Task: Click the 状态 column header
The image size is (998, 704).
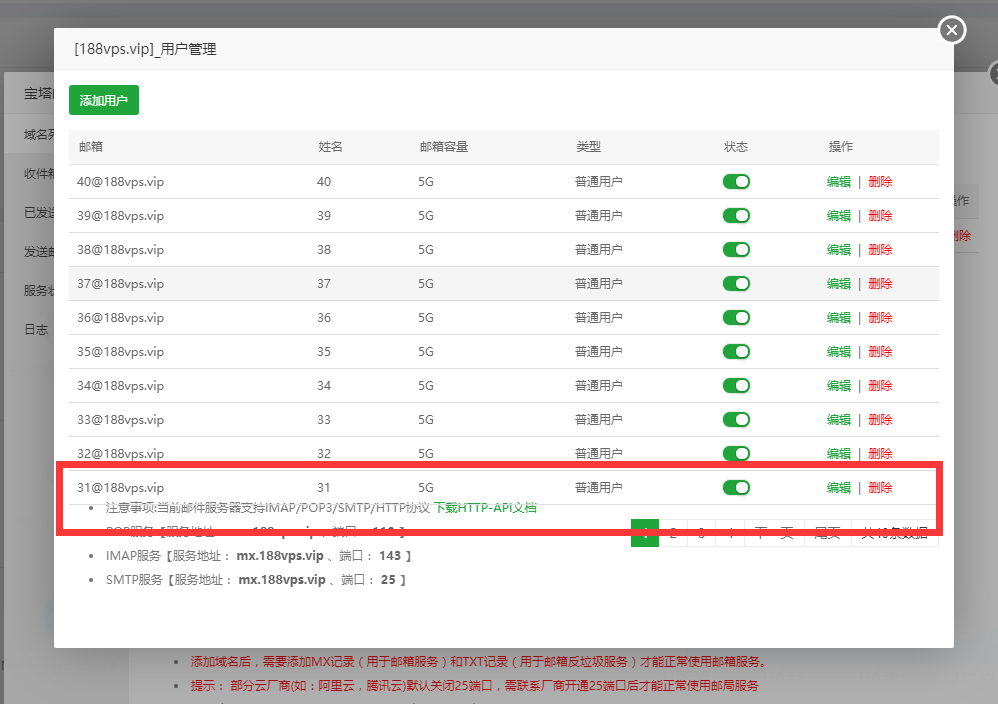Action: (x=736, y=146)
